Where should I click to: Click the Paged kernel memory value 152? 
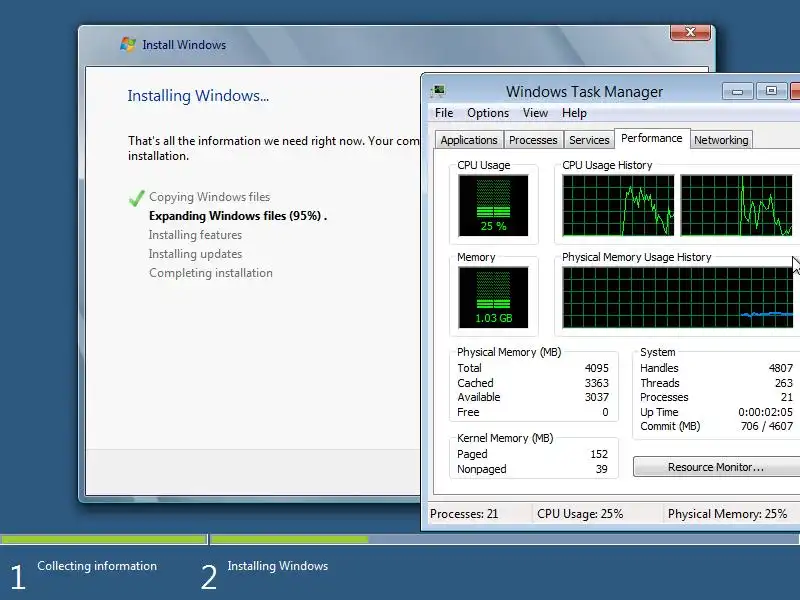tap(599, 454)
